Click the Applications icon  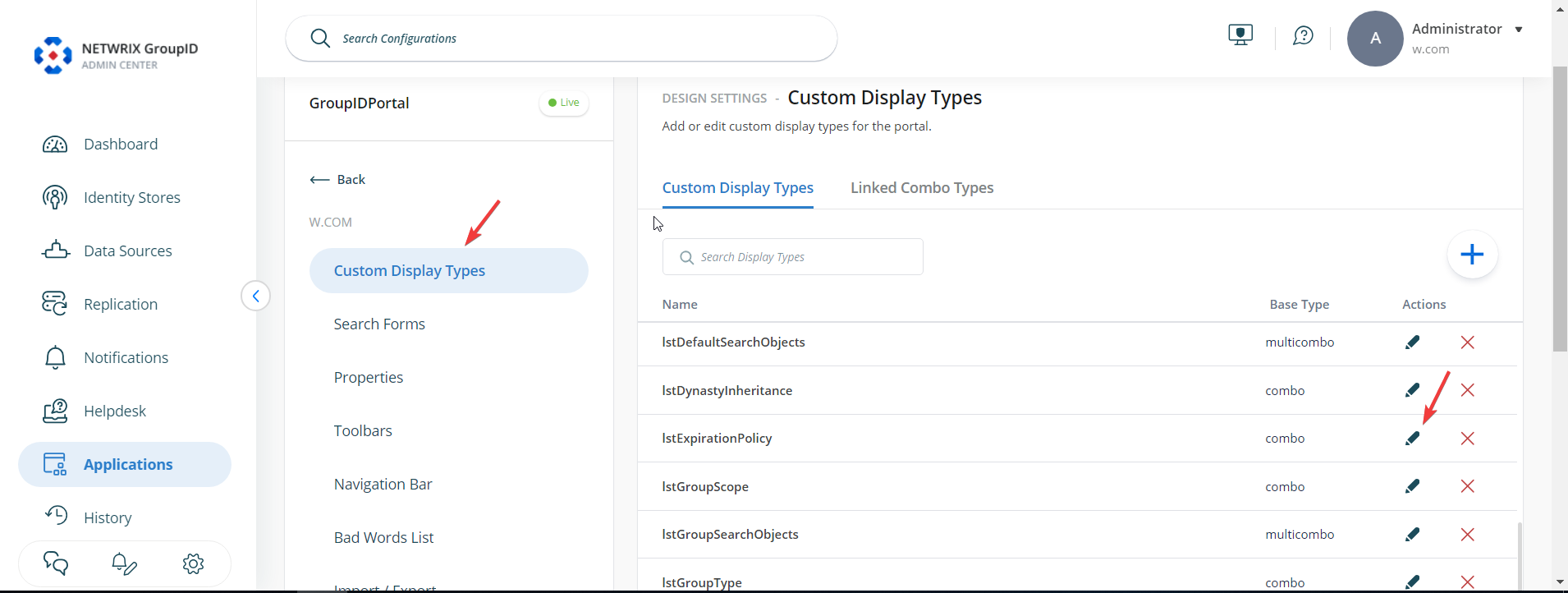tap(55, 464)
